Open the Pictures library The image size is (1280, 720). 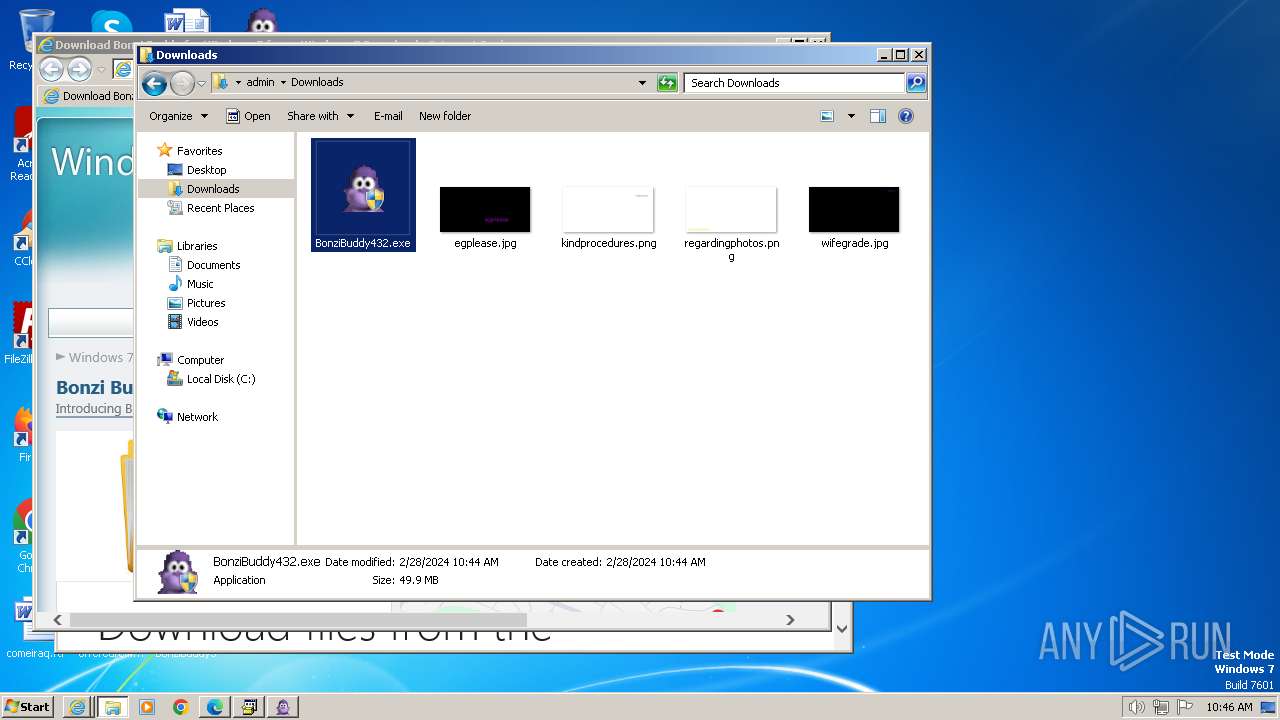tap(206, 303)
